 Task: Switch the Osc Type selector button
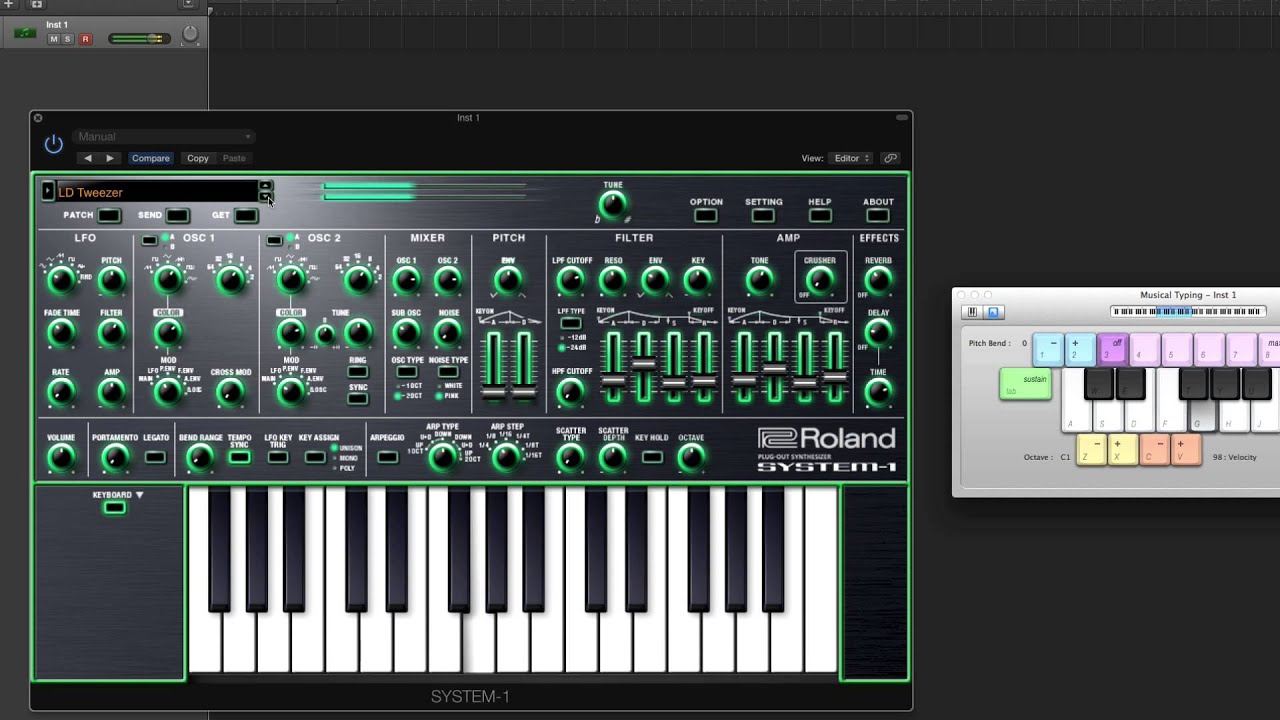point(406,372)
